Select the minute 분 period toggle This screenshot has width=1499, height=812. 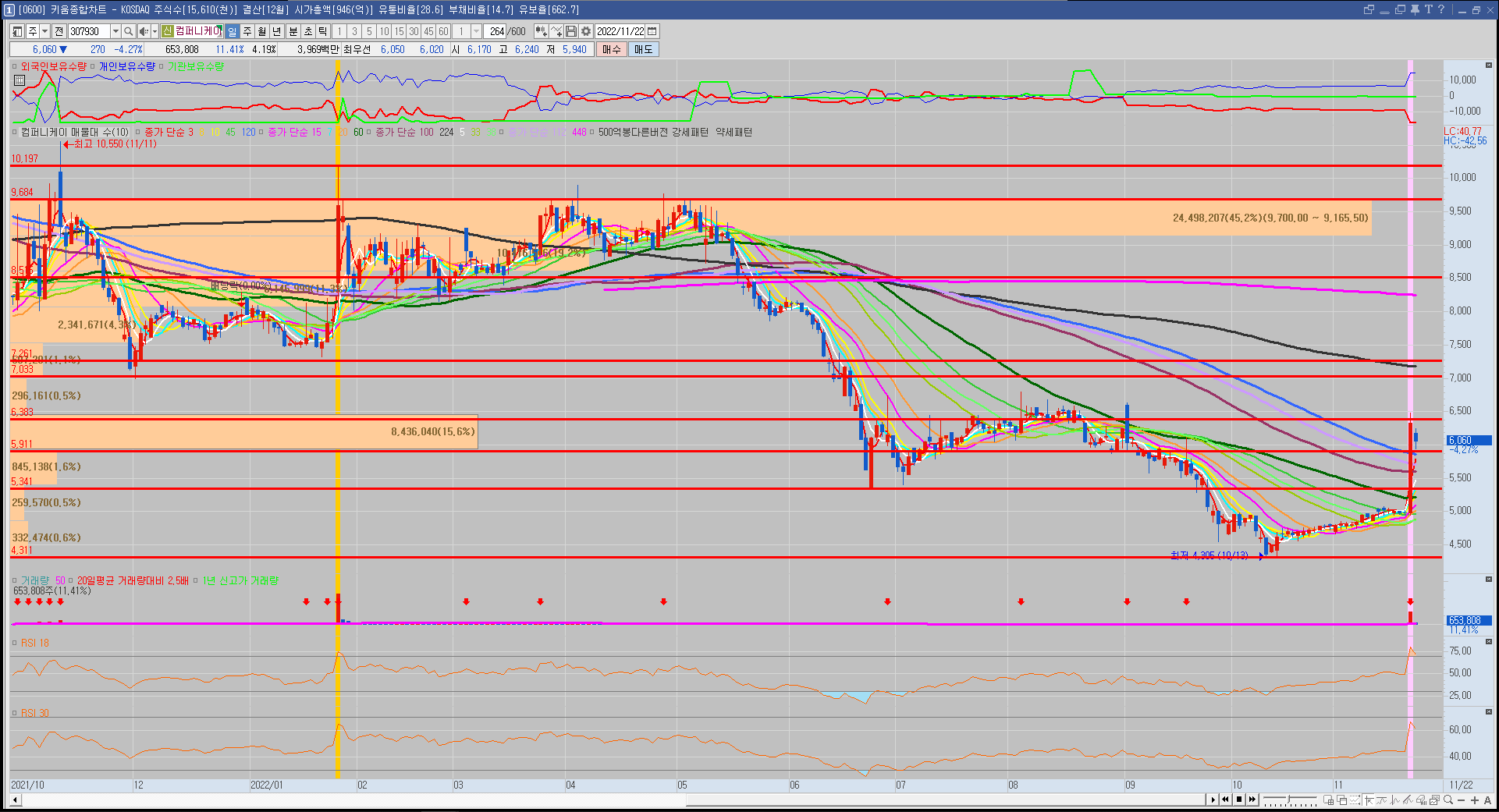293,31
